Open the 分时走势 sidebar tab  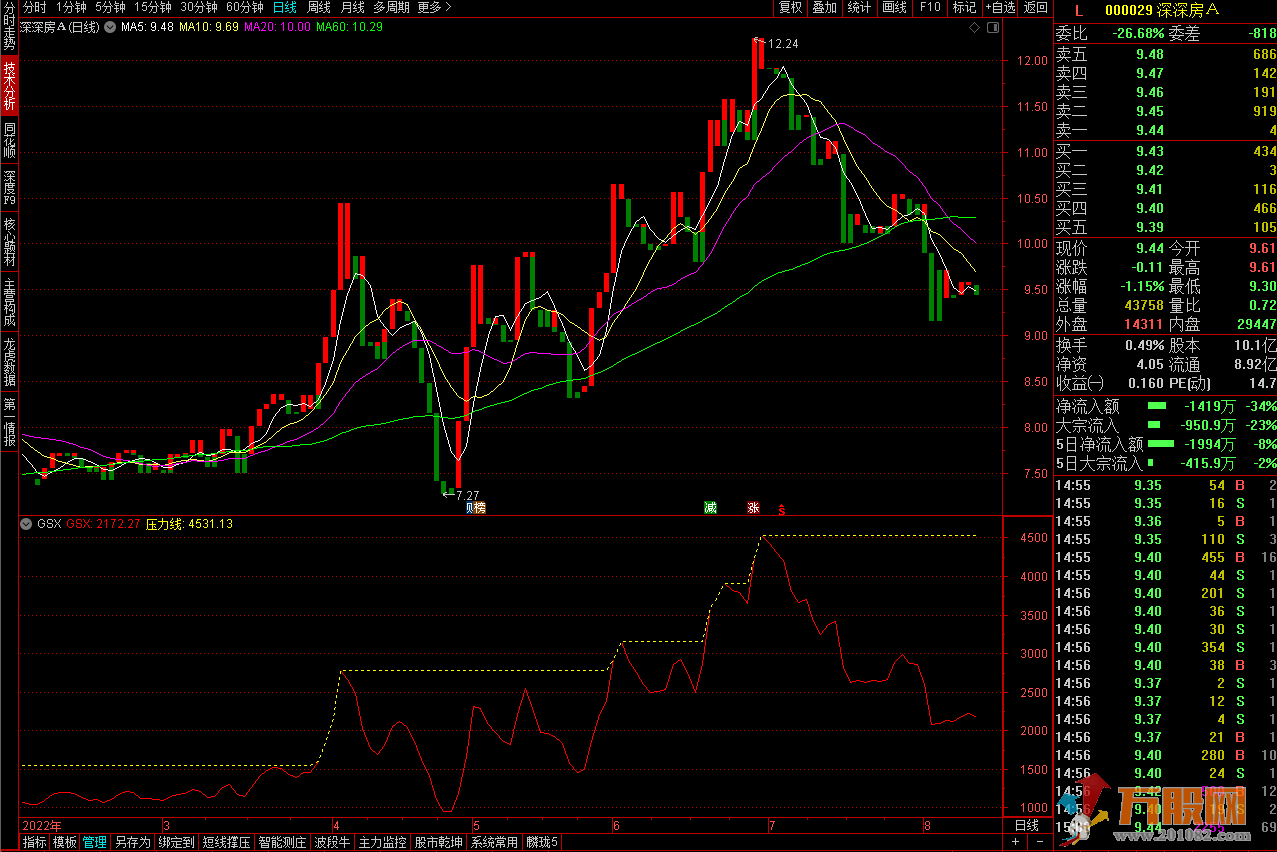coord(9,27)
